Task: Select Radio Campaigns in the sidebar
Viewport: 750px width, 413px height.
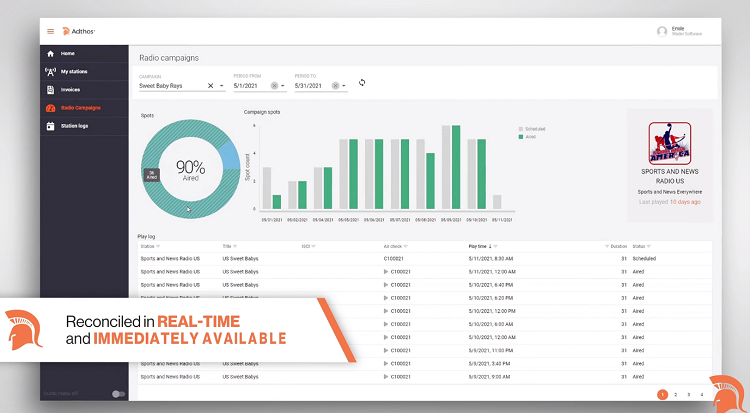Action: (84, 108)
